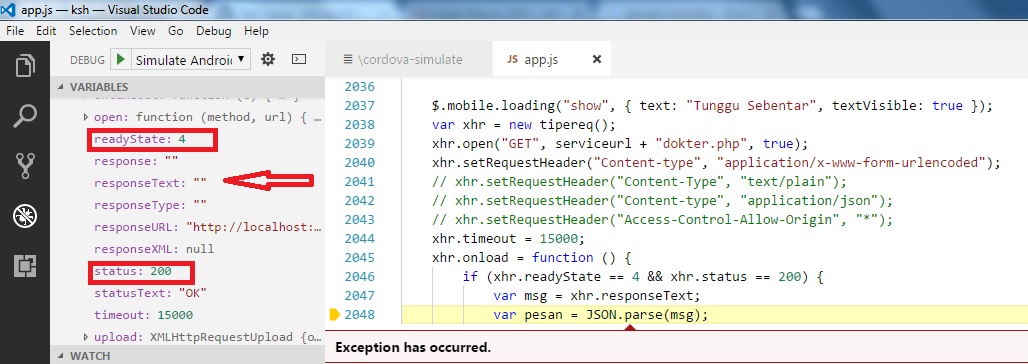The height and width of the screenshot is (364, 1028).
Task: Click the commented Access-Control-Allow-Origin line
Action: pos(662,220)
